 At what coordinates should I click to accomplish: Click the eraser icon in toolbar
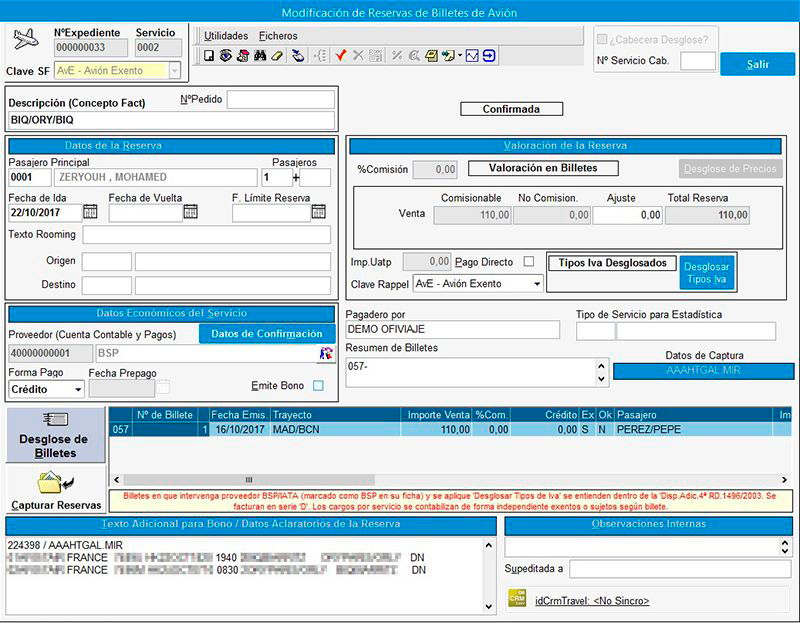click(278, 56)
